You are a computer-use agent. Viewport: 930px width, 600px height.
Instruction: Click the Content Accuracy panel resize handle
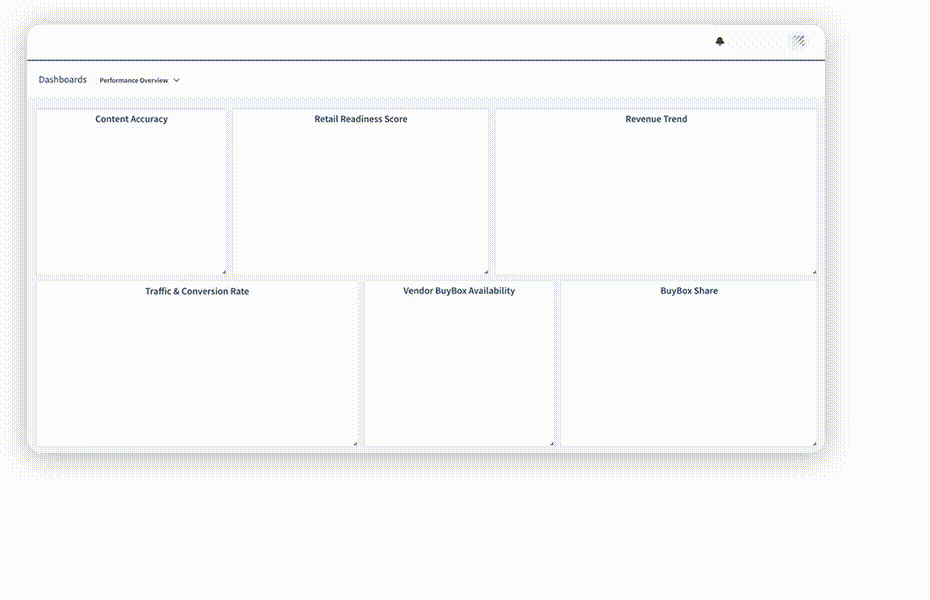click(223, 271)
